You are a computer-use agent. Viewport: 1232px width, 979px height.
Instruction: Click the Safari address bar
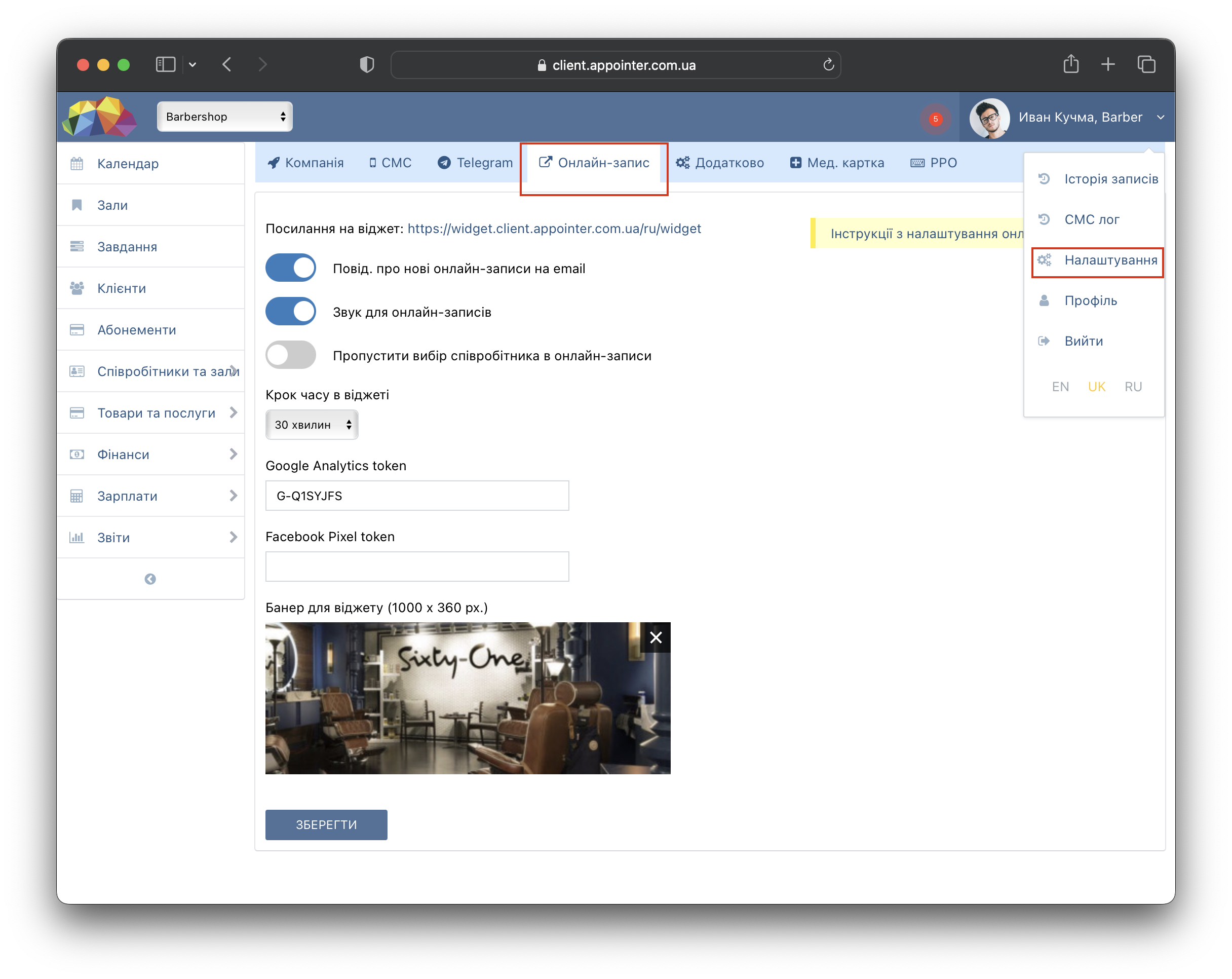615,64
